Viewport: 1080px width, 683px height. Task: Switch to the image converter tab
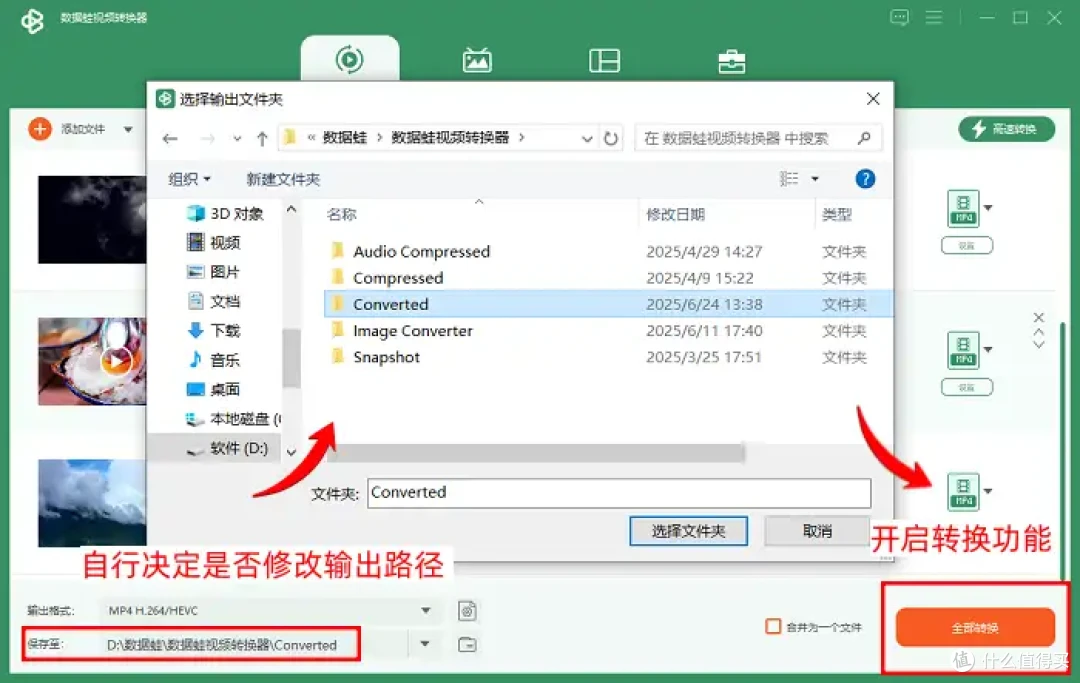477,61
